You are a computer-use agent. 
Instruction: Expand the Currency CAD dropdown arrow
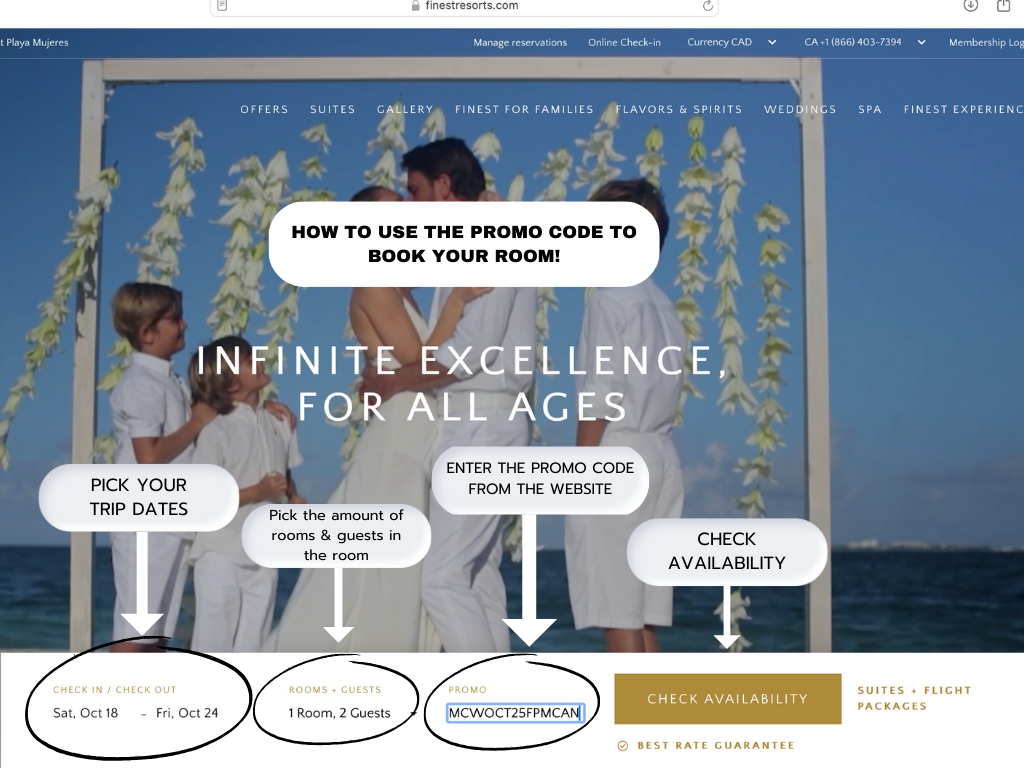(772, 42)
